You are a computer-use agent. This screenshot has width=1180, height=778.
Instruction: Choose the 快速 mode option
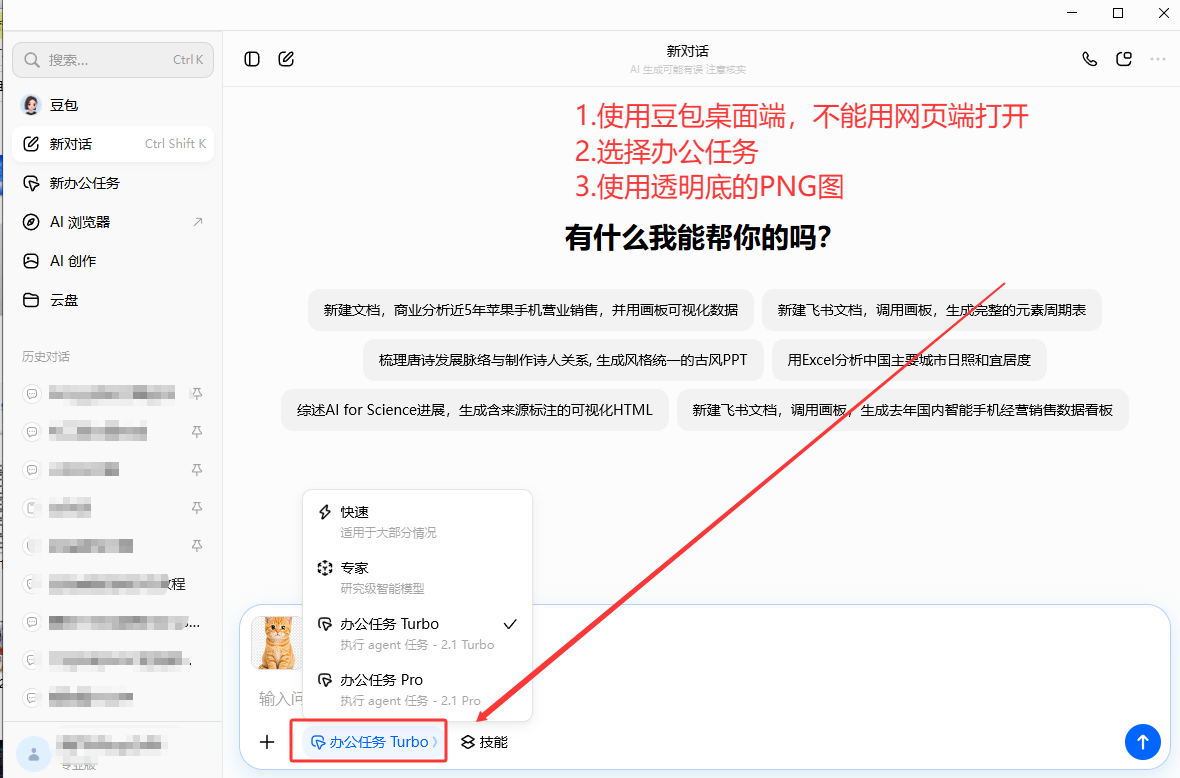[x=417, y=521]
